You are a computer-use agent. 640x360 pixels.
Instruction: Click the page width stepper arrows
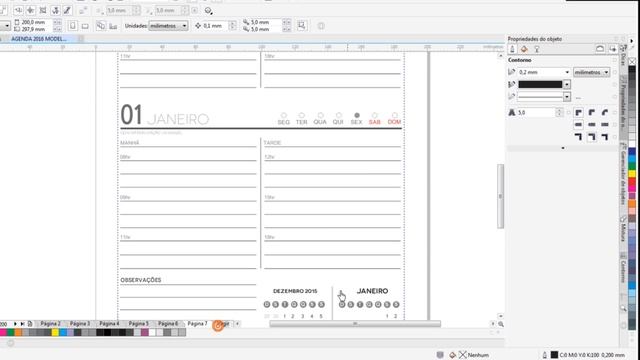coord(57,22)
